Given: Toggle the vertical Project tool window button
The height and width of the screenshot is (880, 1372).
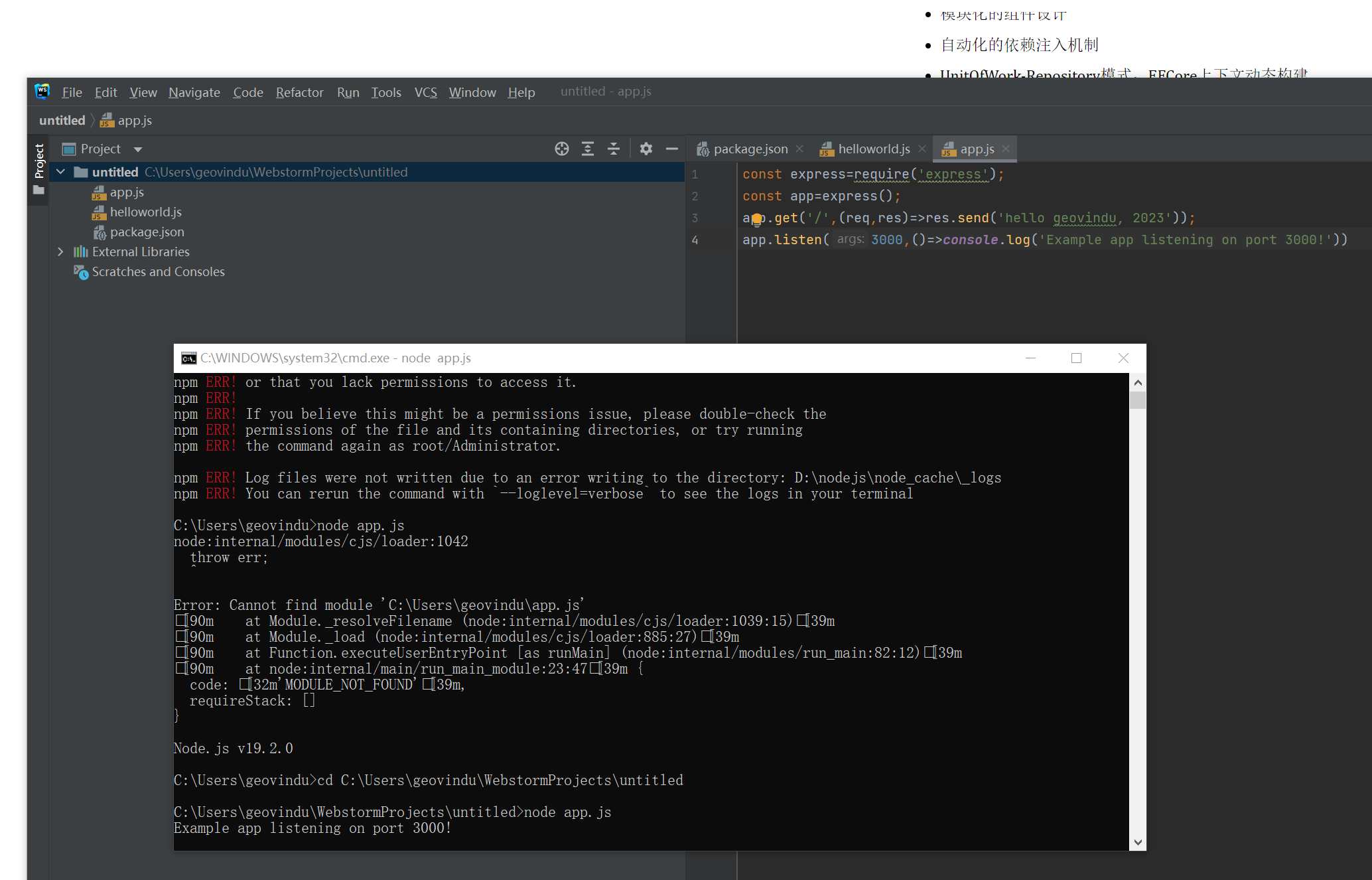Looking at the screenshot, I should coord(39,161).
